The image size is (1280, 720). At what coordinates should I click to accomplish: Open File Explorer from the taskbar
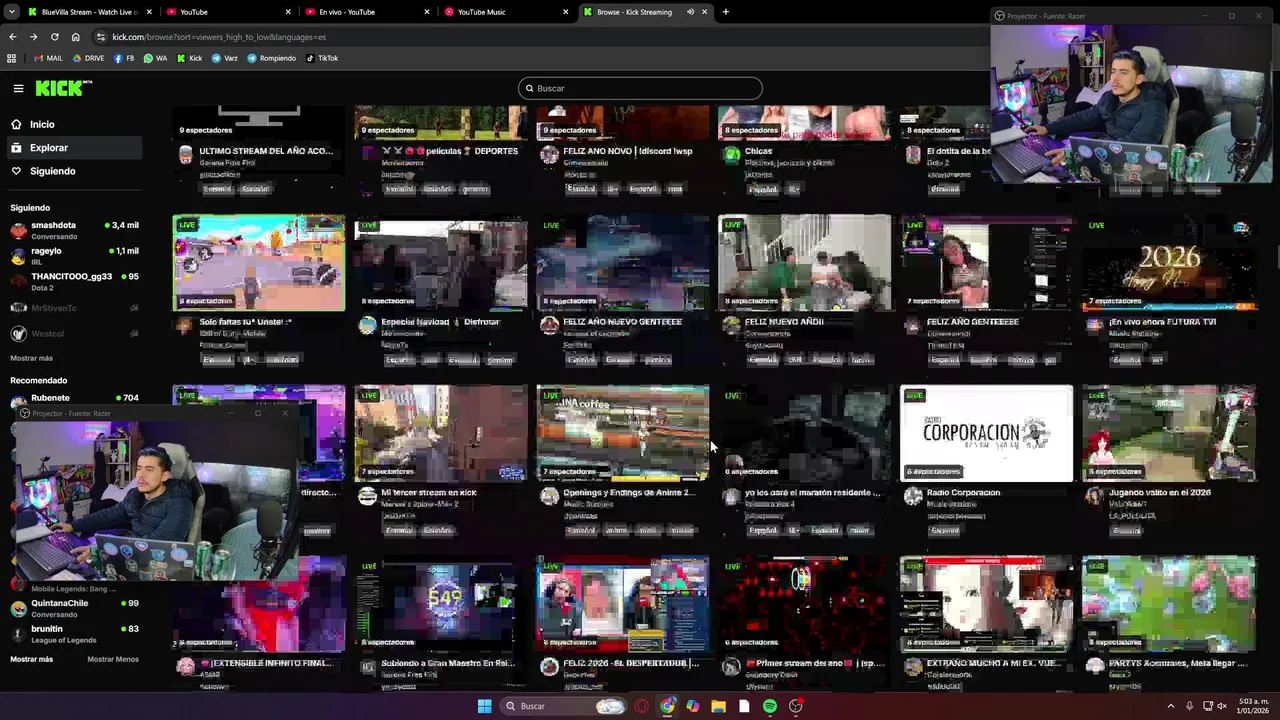tap(718, 706)
